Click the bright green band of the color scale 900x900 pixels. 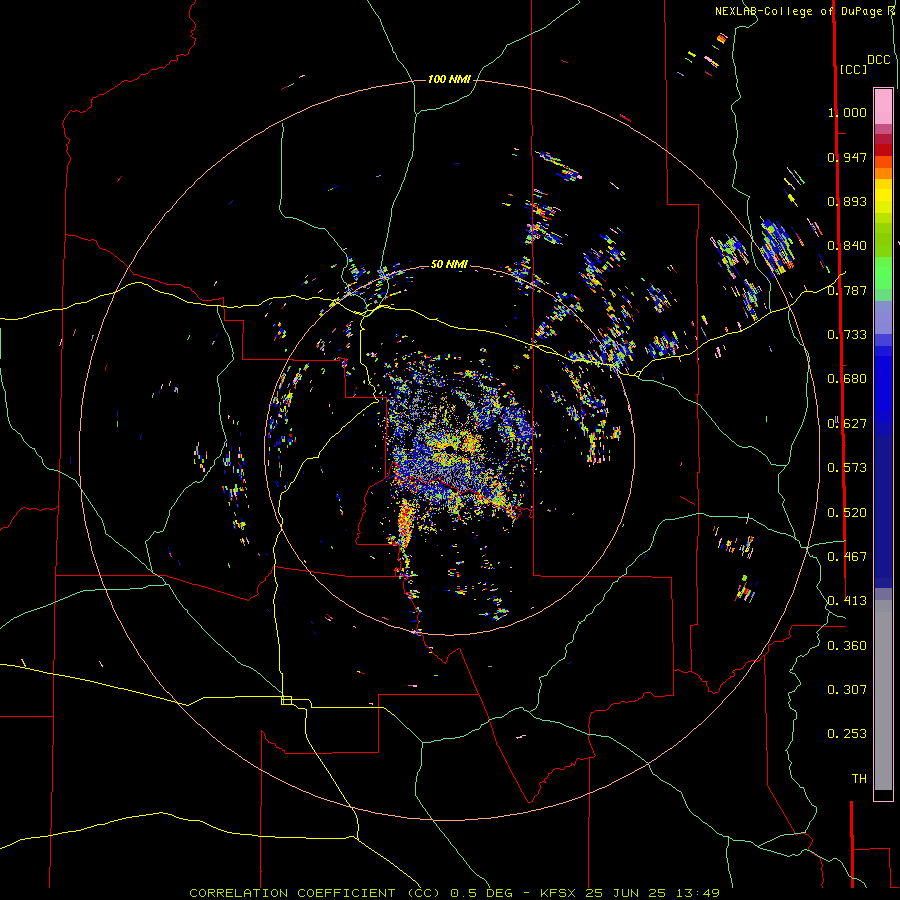point(883,273)
